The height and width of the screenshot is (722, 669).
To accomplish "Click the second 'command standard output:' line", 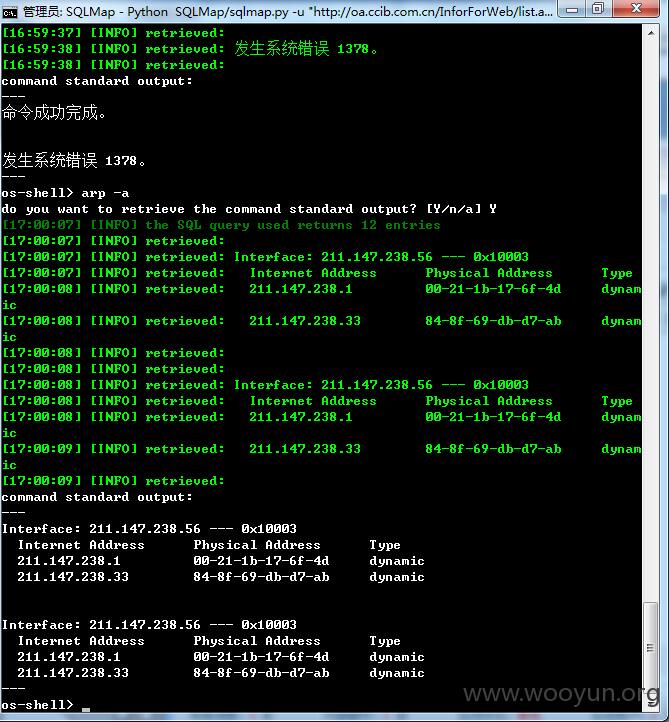I will coord(97,497).
